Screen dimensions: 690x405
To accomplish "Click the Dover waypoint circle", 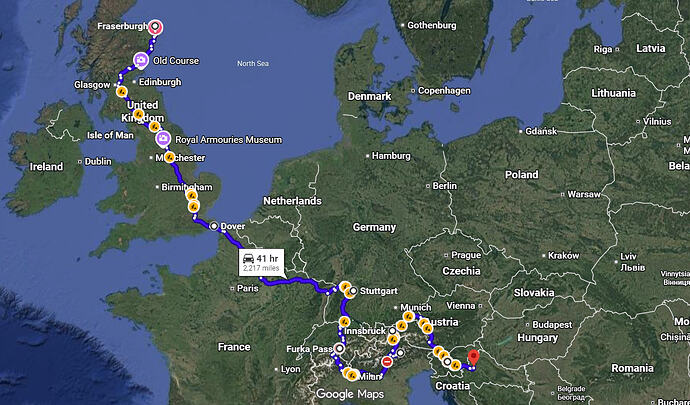I will 214,226.
